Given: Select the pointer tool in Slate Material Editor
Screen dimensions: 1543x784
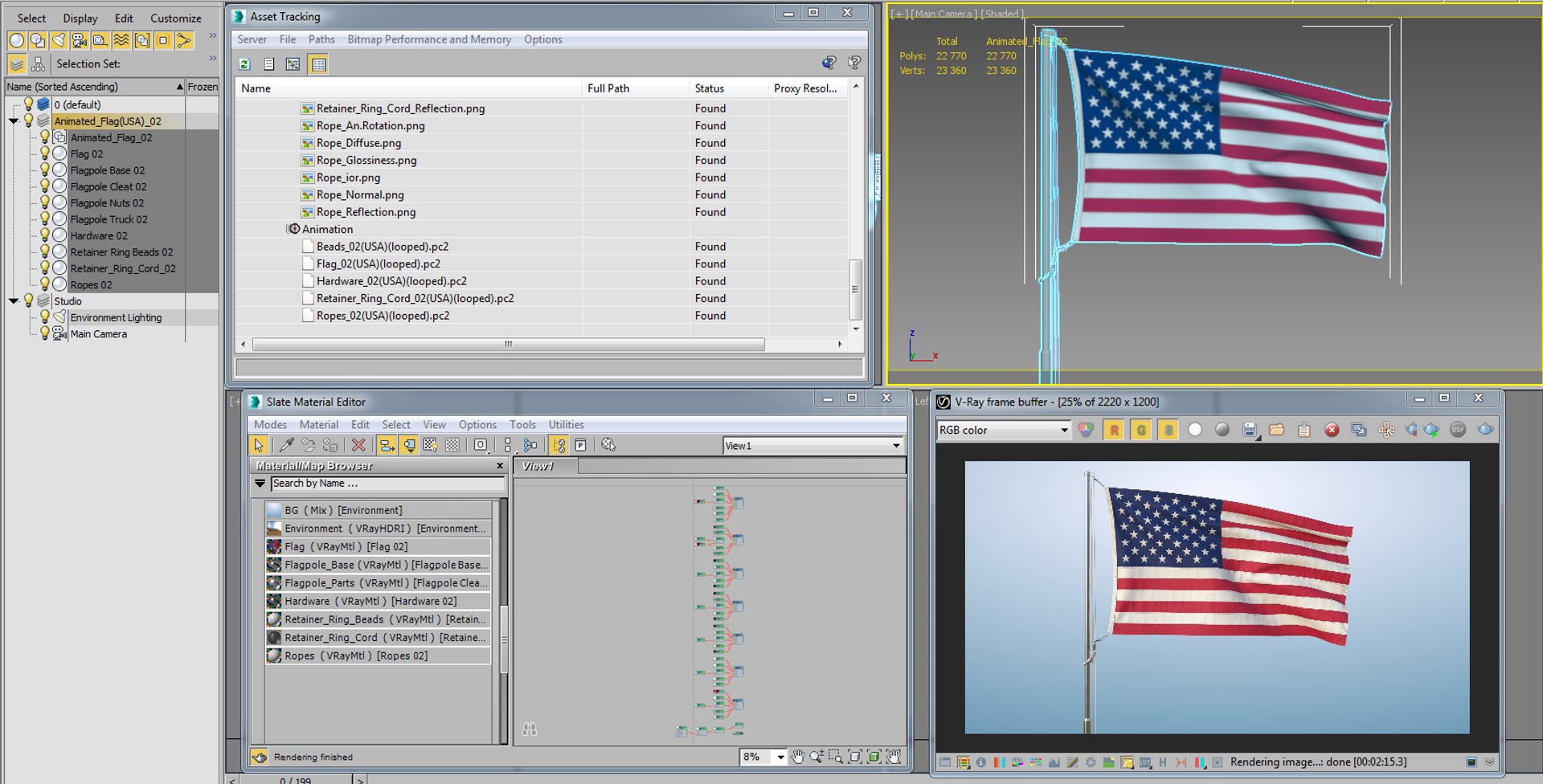Looking at the screenshot, I should click(x=259, y=445).
